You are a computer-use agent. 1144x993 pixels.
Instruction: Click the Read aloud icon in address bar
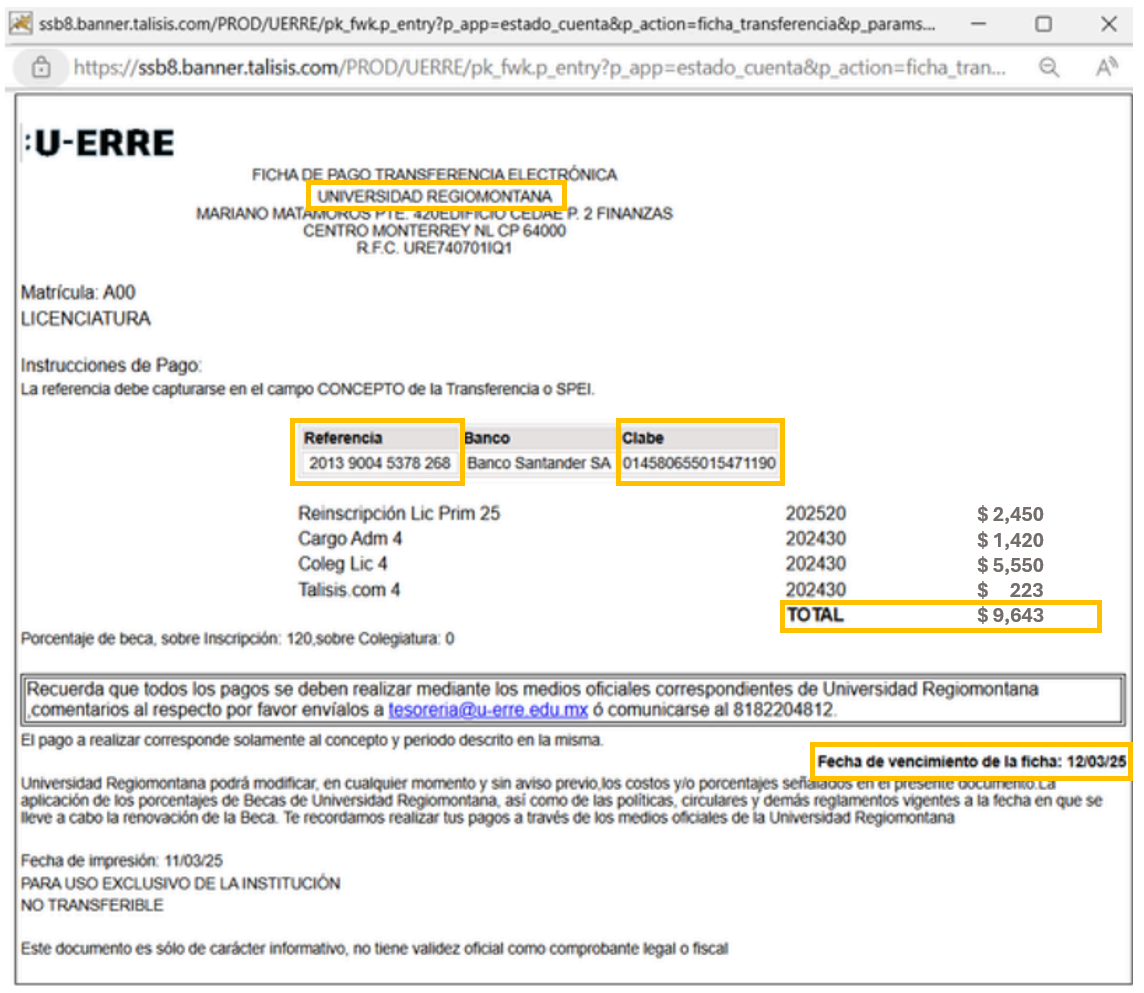click(1106, 67)
